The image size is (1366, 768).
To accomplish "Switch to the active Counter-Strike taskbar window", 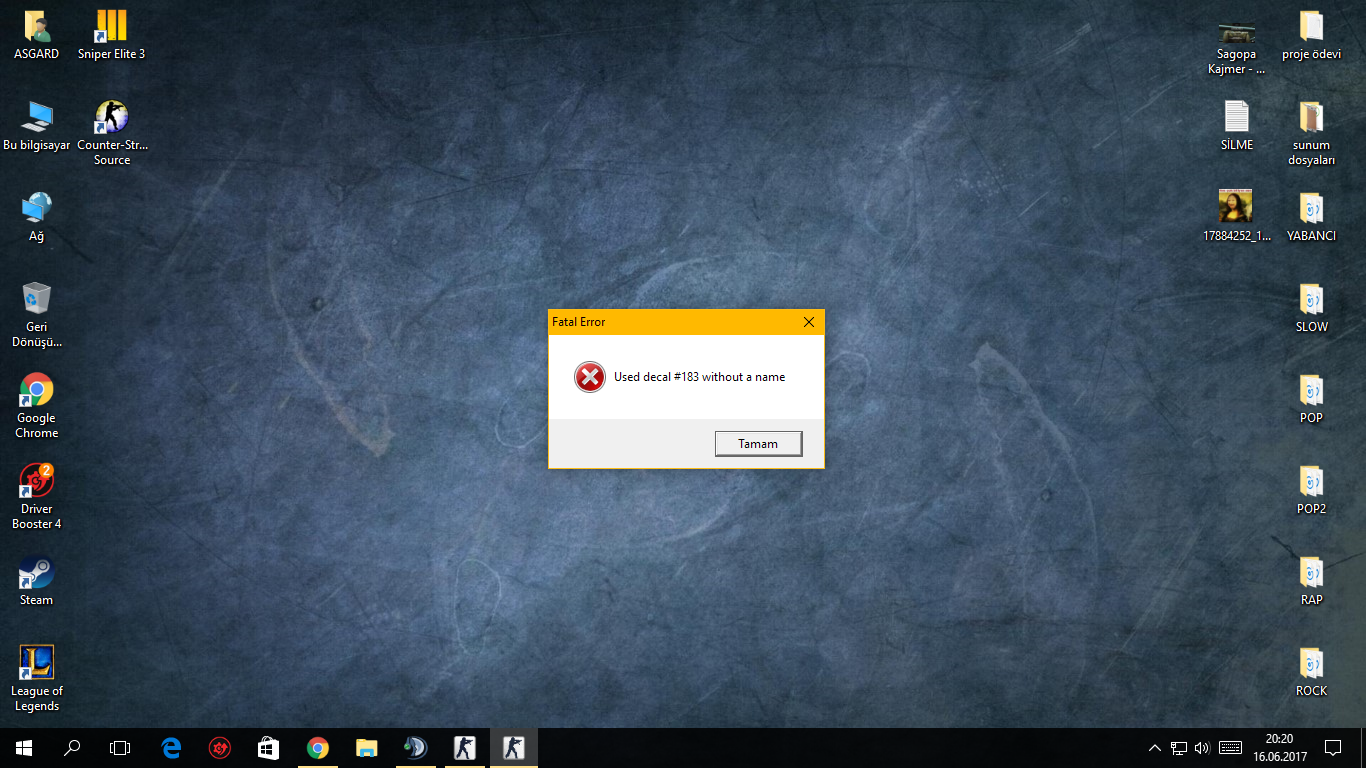I will pyautogui.click(x=514, y=748).
